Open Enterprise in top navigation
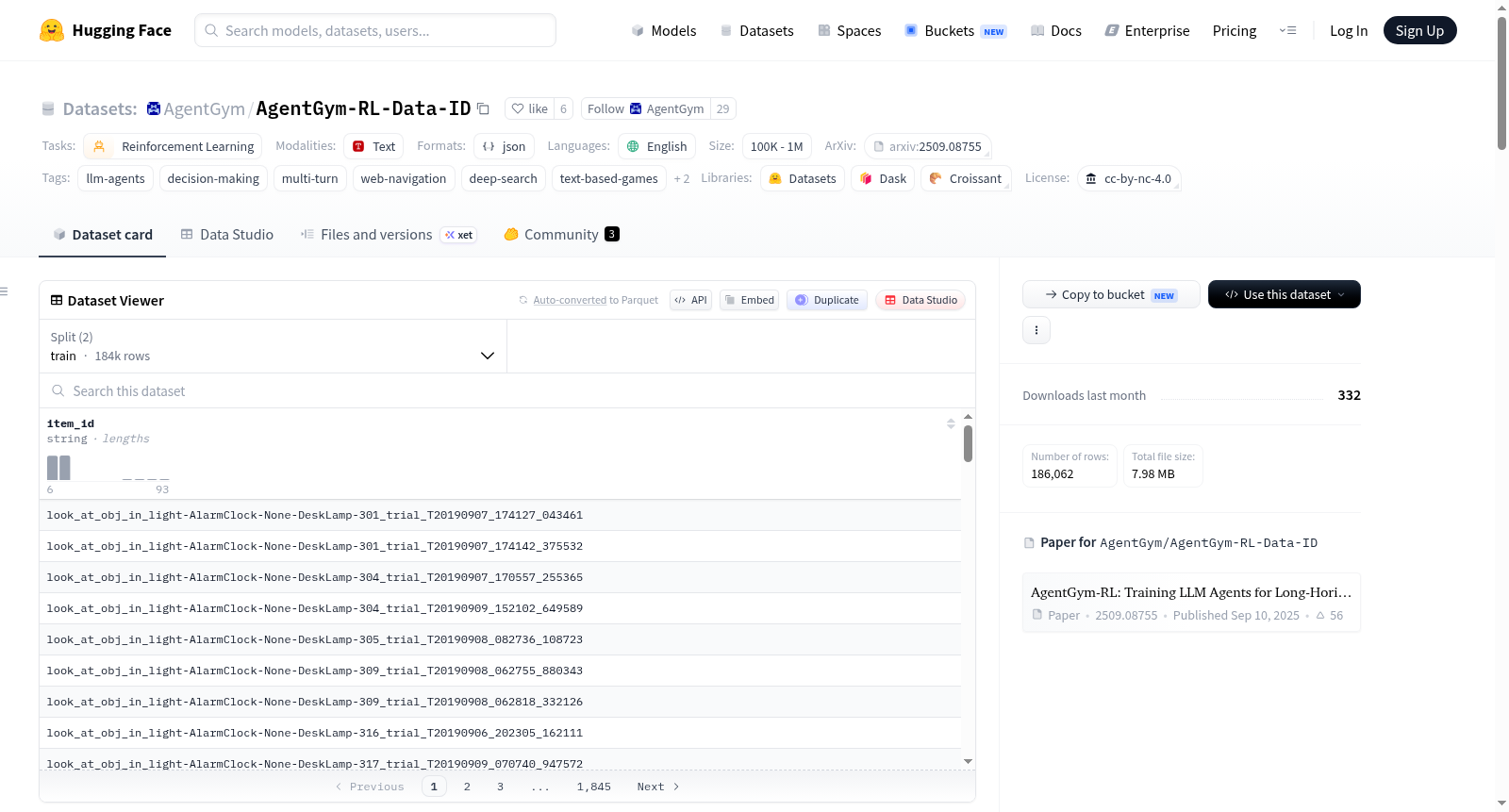1509x812 pixels. click(x=1147, y=30)
